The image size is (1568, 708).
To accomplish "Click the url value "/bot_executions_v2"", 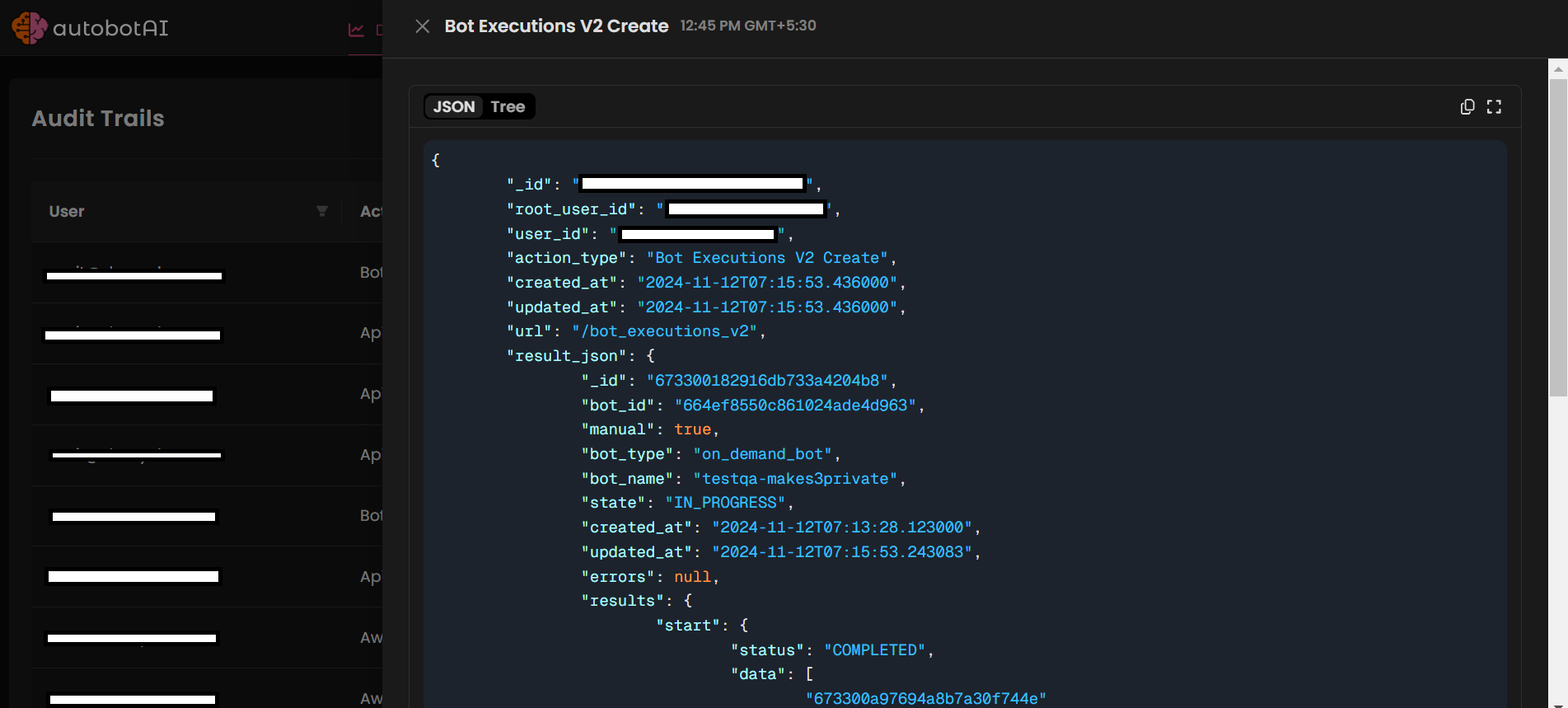I will [x=664, y=331].
